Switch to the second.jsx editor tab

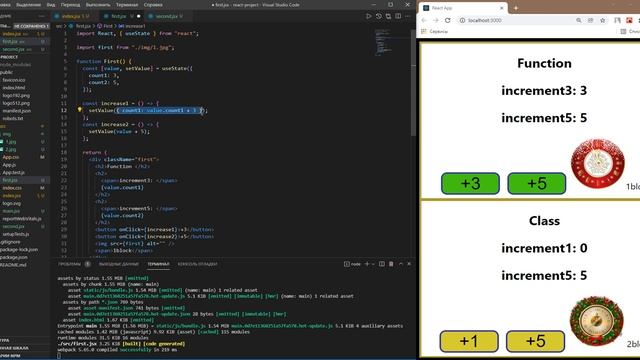tap(167, 16)
